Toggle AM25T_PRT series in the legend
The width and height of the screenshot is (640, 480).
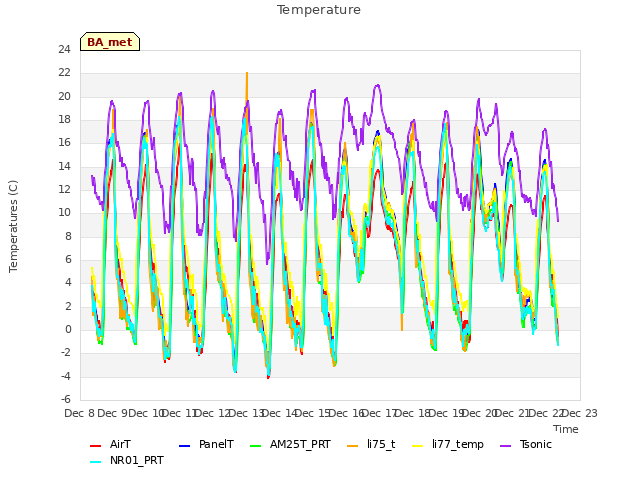[300, 444]
